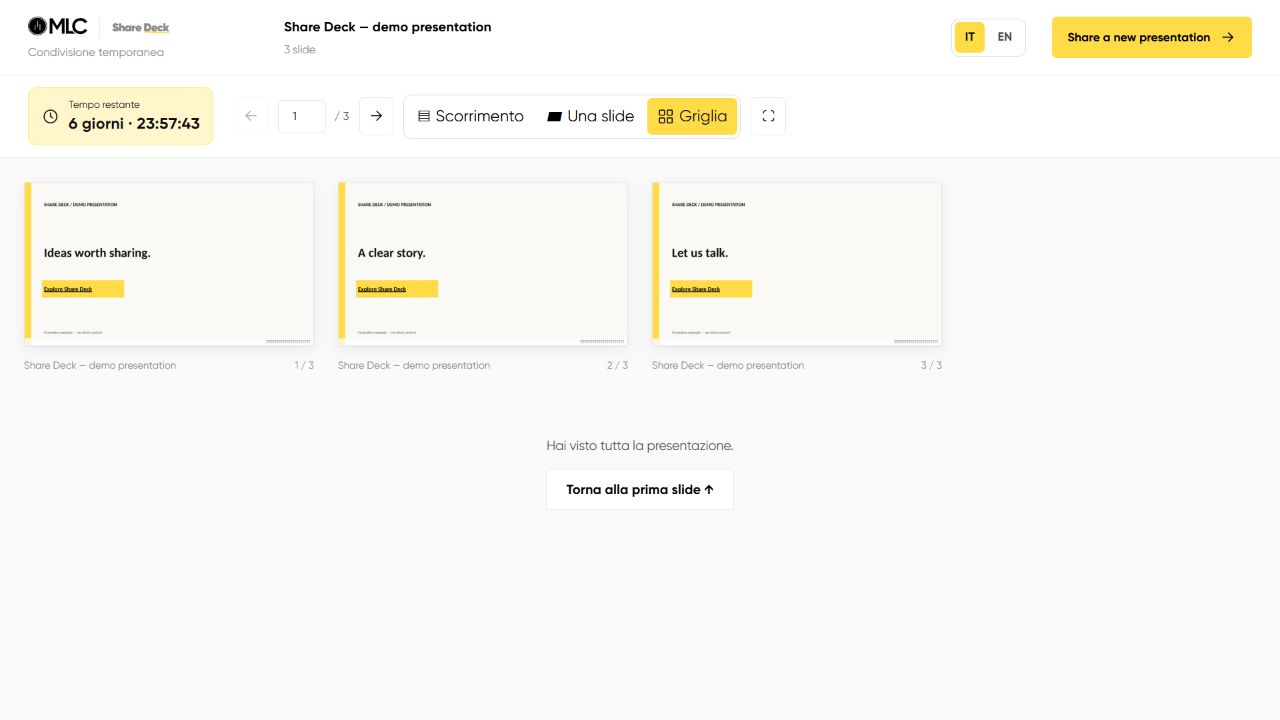
Task: Click Explore Share Deck on slide 1
Action: click(83, 289)
